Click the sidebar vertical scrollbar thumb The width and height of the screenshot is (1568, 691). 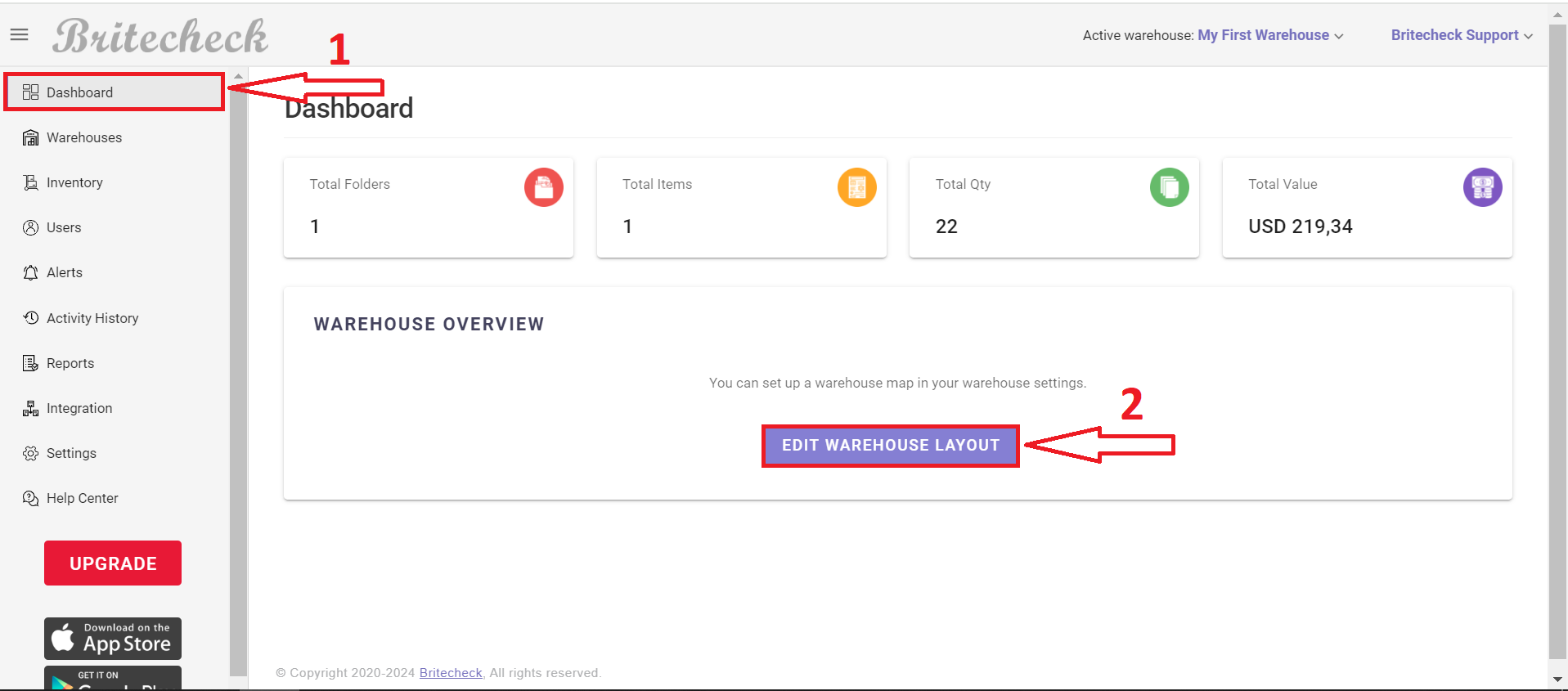(x=238, y=379)
